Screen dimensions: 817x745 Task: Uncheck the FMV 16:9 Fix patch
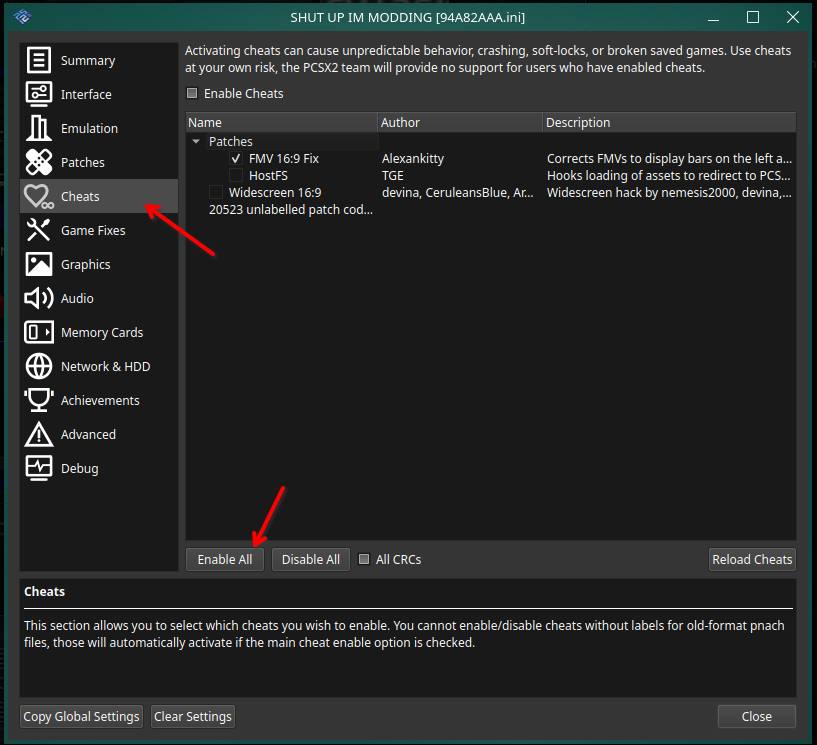tap(236, 158)
